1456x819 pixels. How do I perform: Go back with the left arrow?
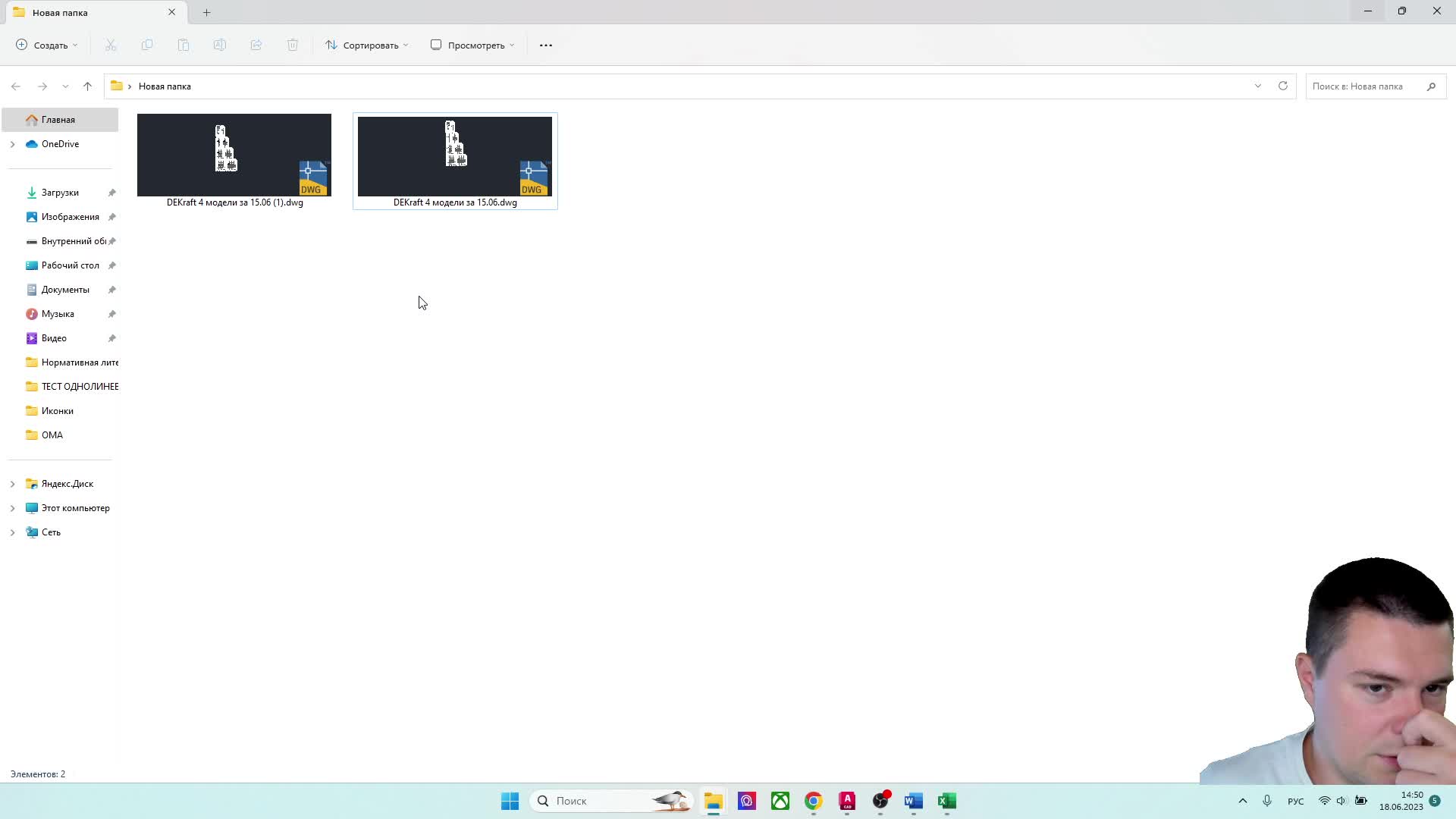pyautogui.click(x=16, y=86)
